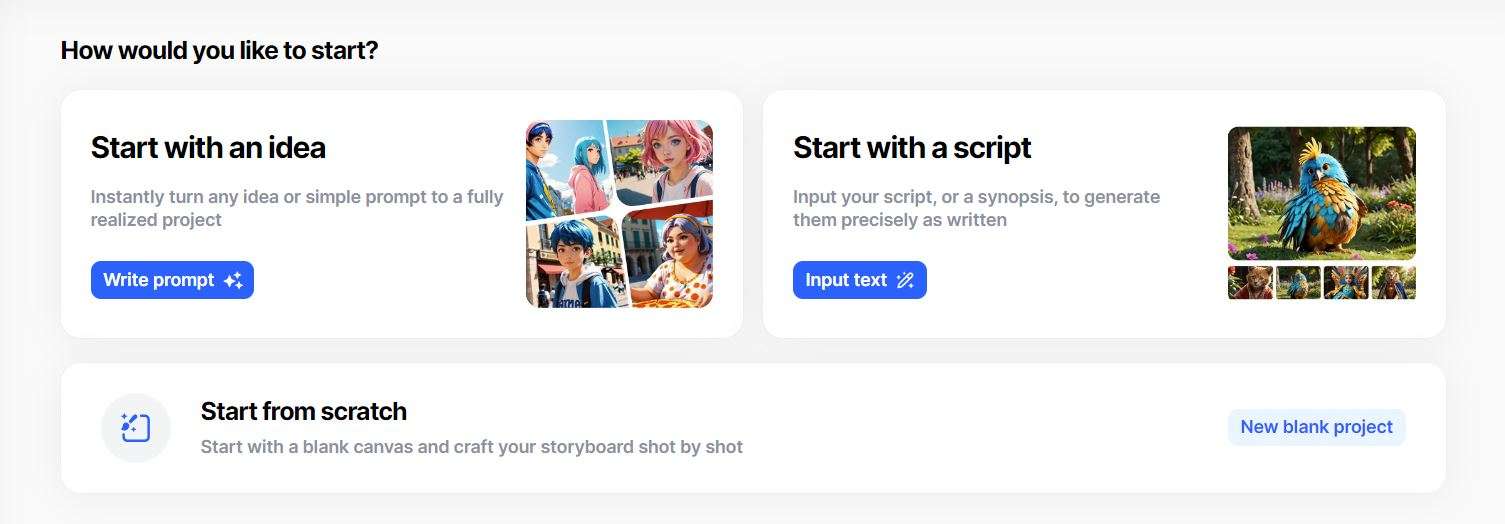Open the large colorful bird preview image
1505x524 pixels.
coord(1321,193)
